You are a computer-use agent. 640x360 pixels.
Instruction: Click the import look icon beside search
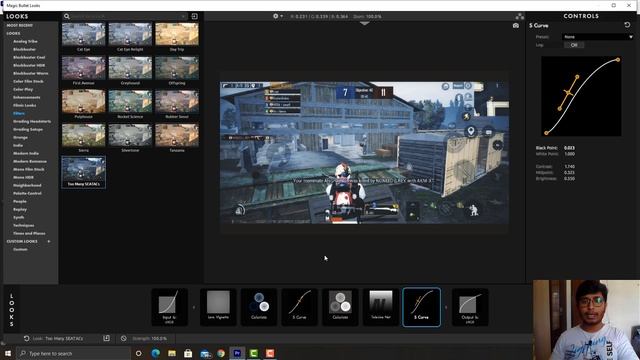[194, 16]
